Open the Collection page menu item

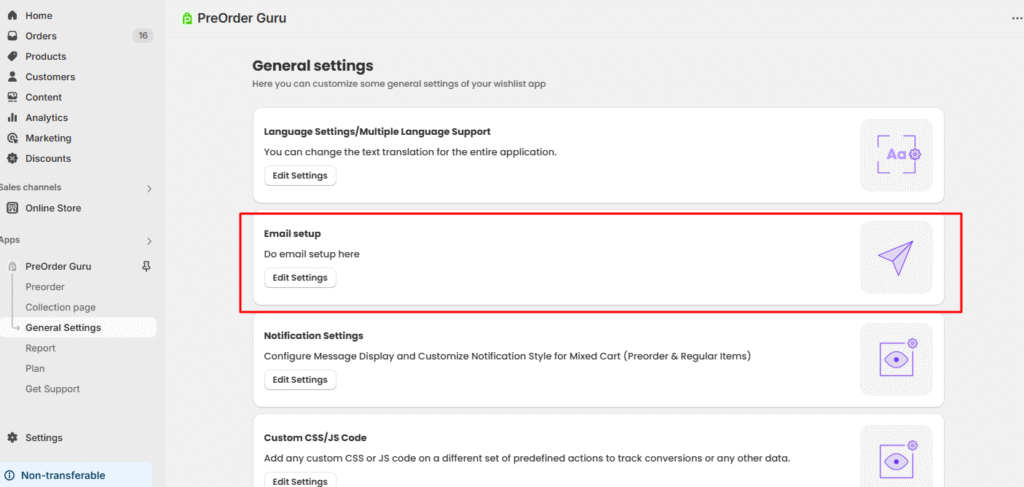pyautogui.click(x=61, y=307)
